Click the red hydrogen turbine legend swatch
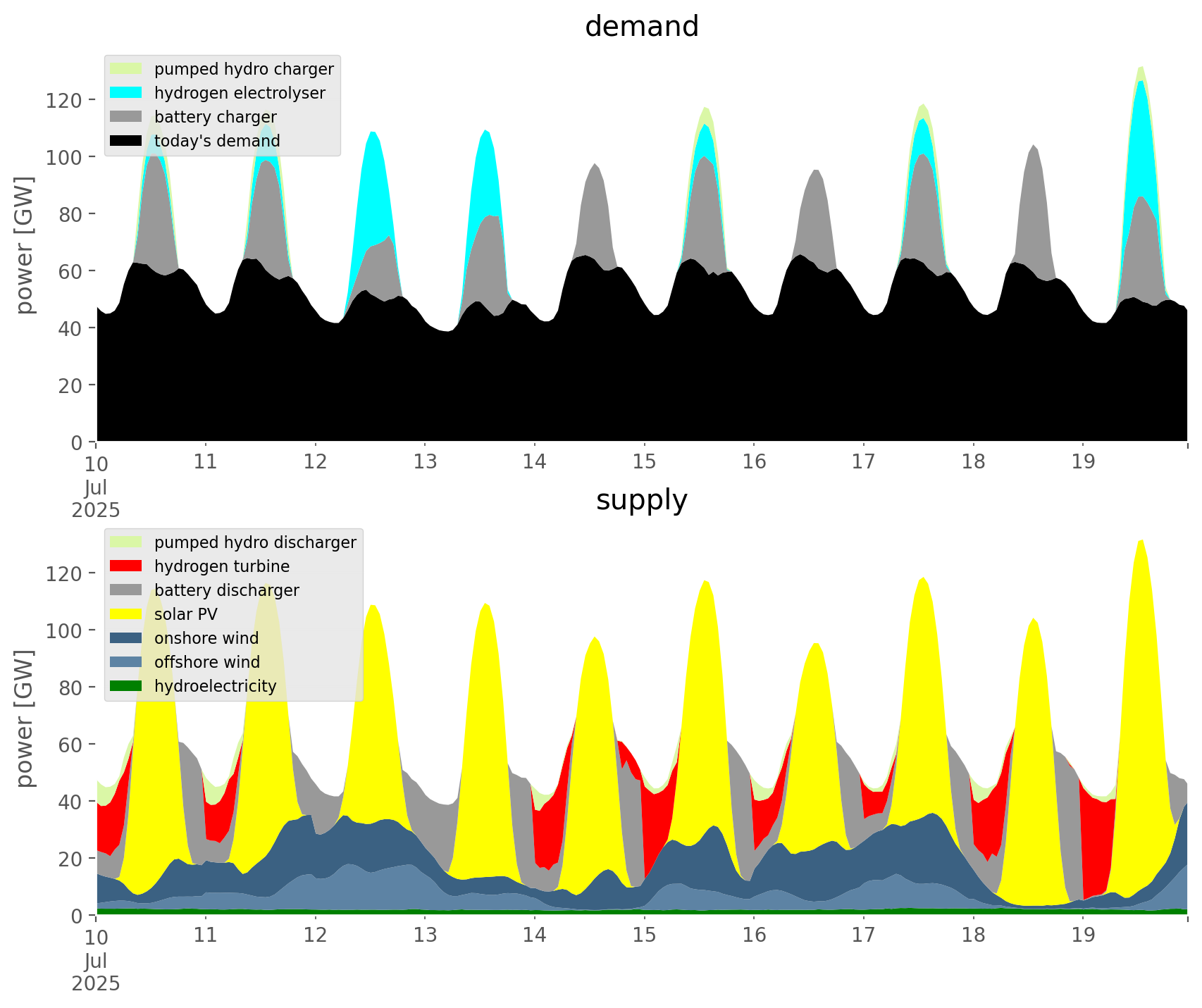The height and width of the screenshot is (1008, 1202). (126, 566)
